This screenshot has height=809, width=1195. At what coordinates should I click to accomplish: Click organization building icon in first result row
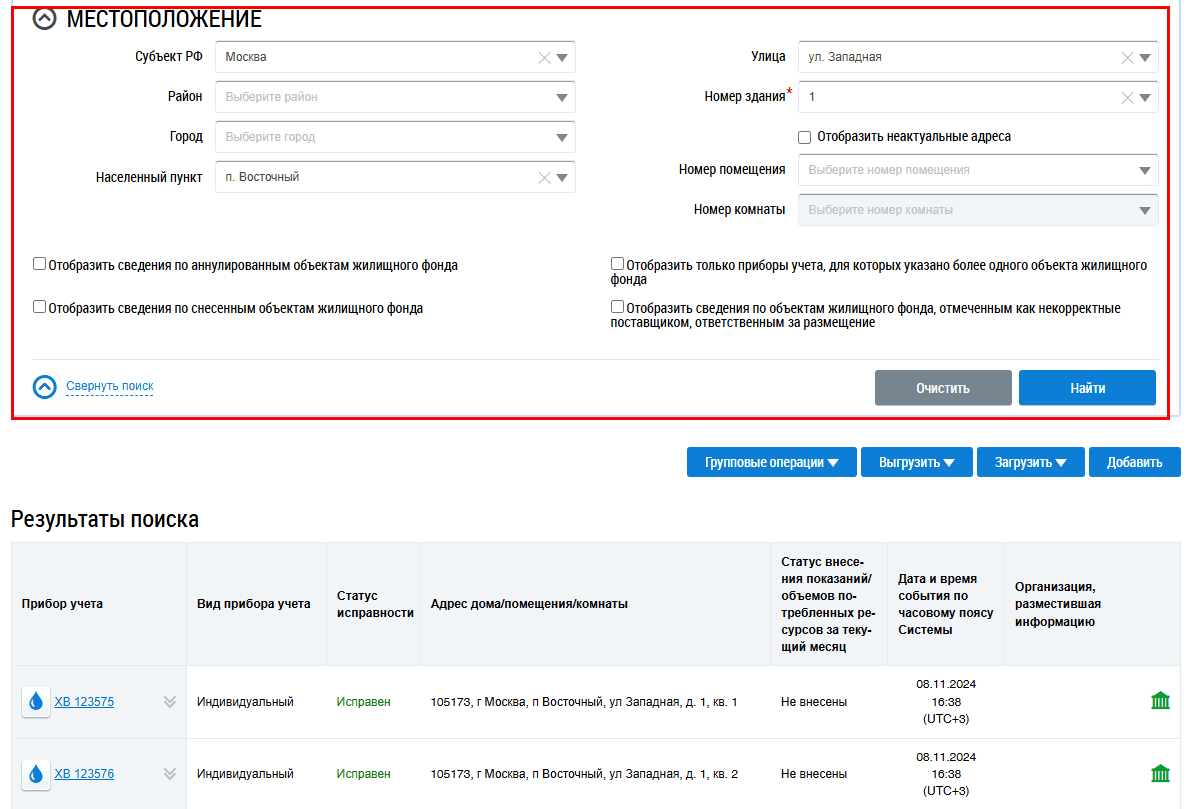[1160, 701]
